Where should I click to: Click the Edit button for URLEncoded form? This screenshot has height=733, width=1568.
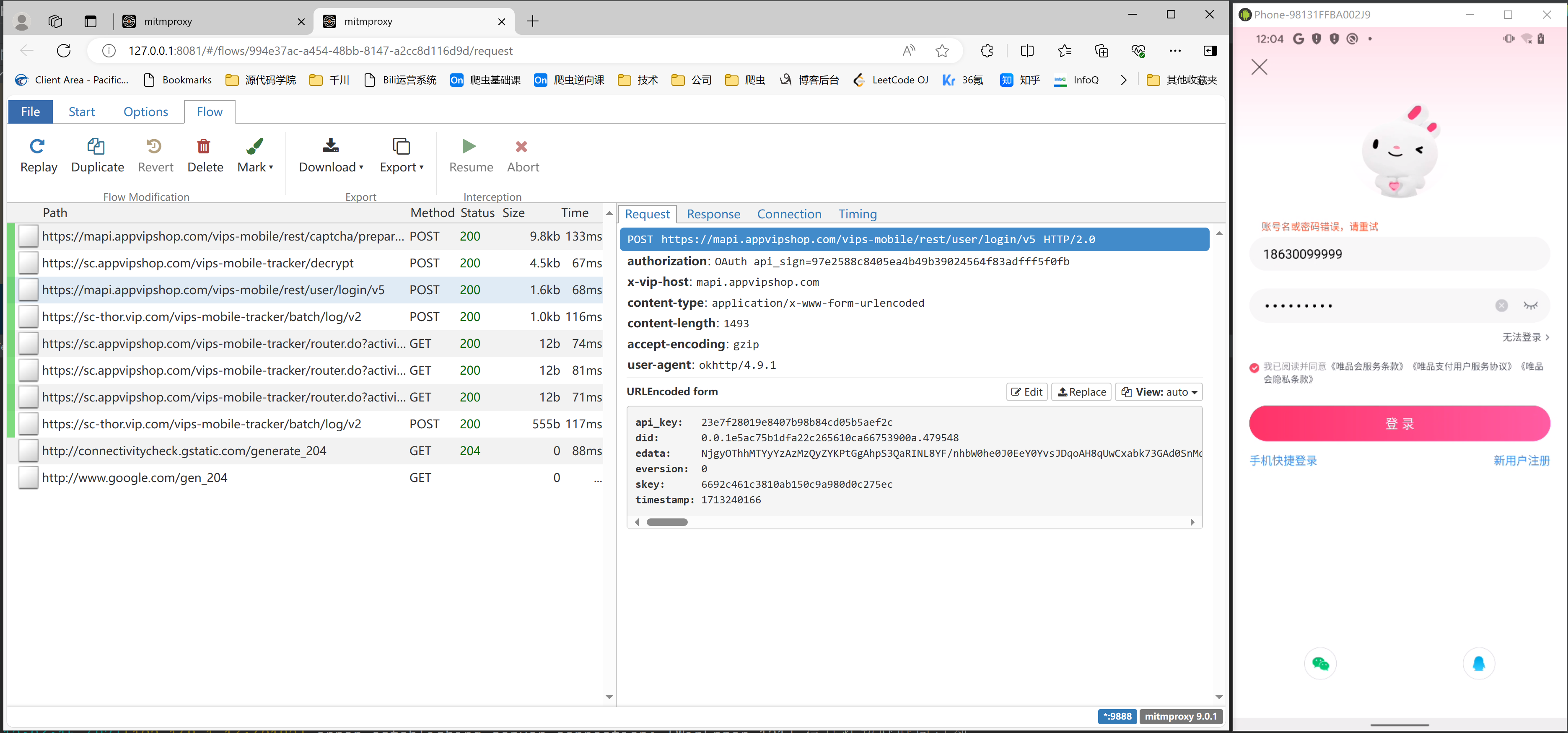pos(1026,392)
